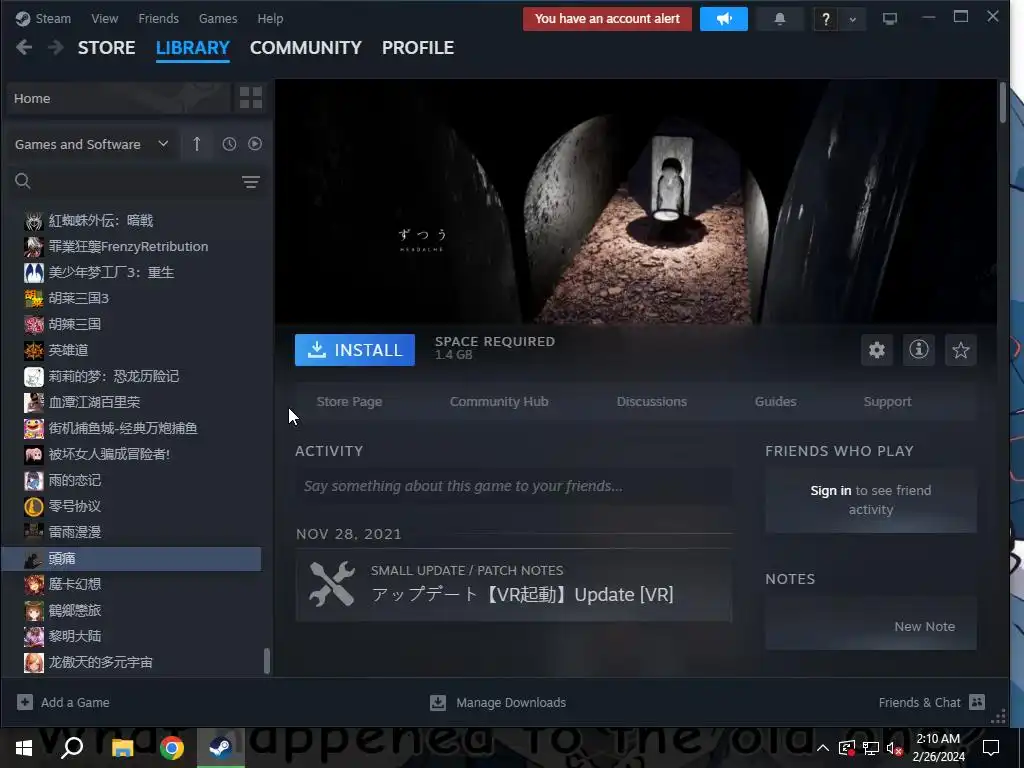Viewport: 1024px width, 768px height.
Task: Select 被坏女人骗成冒险者! in the list
Action: point(131,454)
